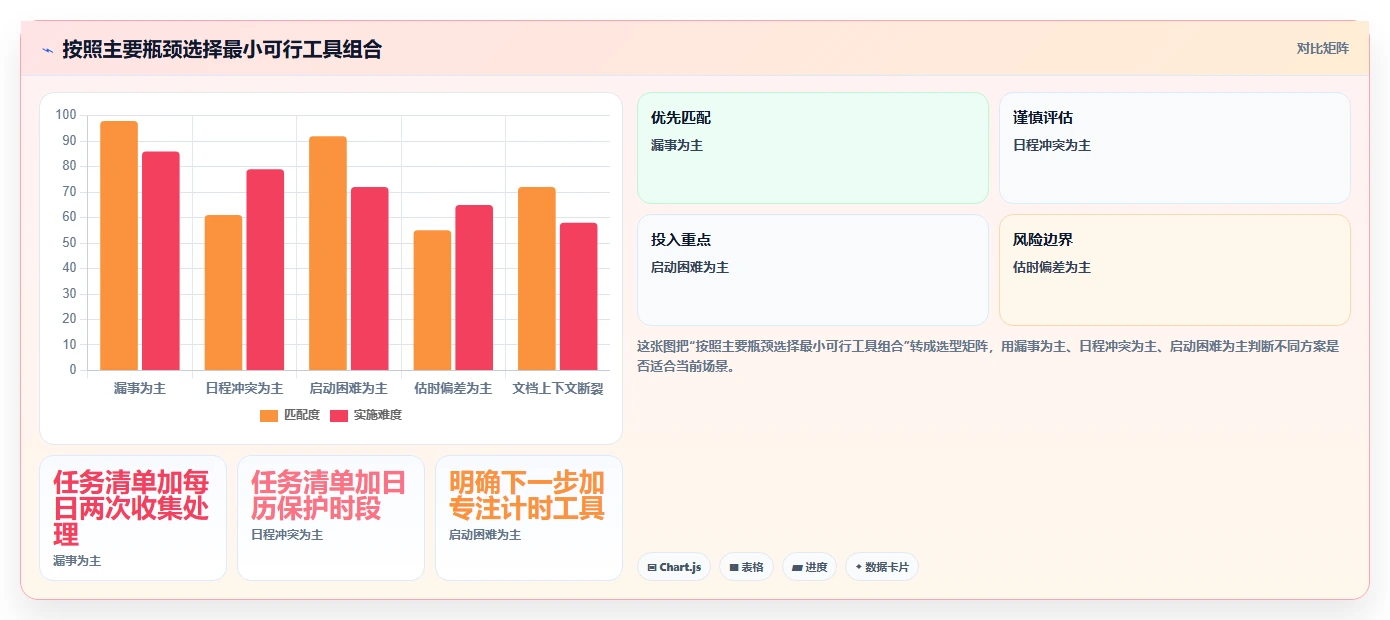Click the red bar for 启动困难为主

point(370,279)
